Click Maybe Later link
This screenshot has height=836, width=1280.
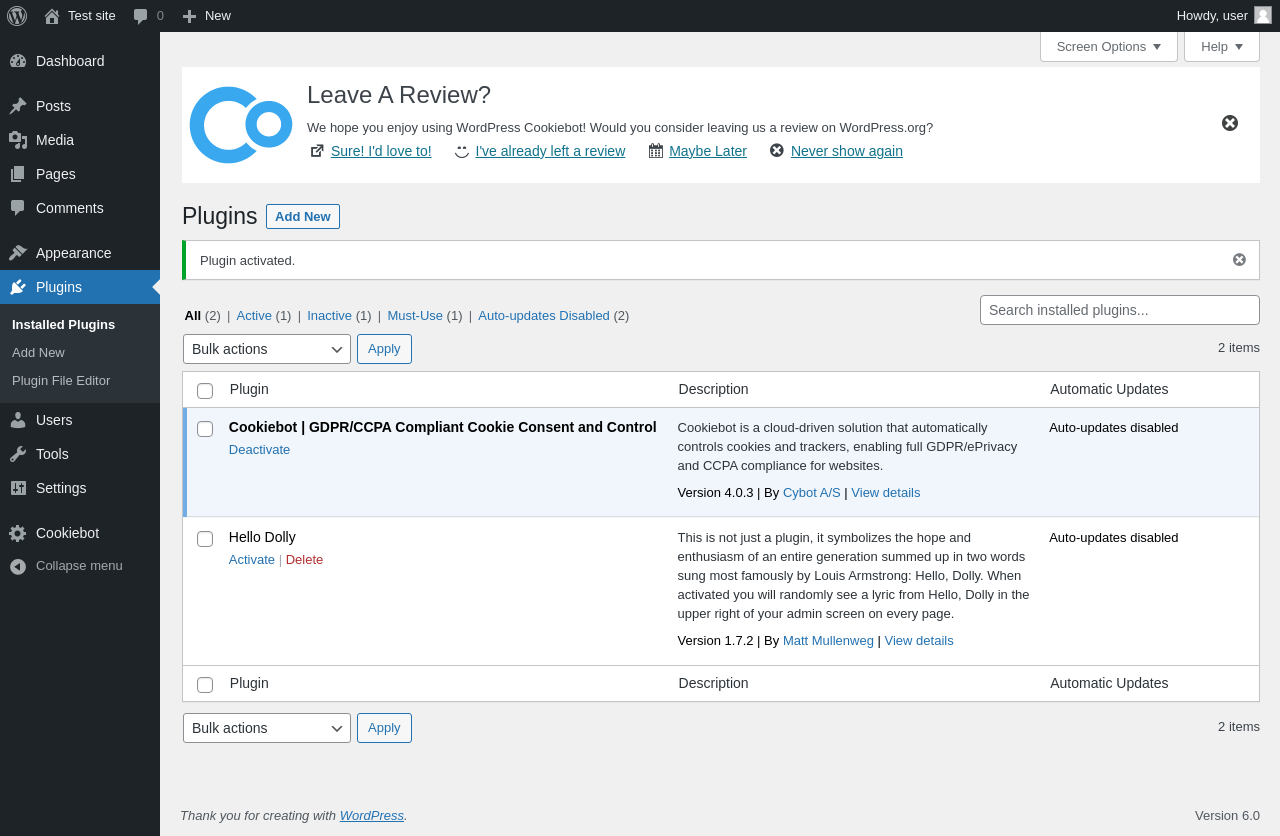(708, 151)
